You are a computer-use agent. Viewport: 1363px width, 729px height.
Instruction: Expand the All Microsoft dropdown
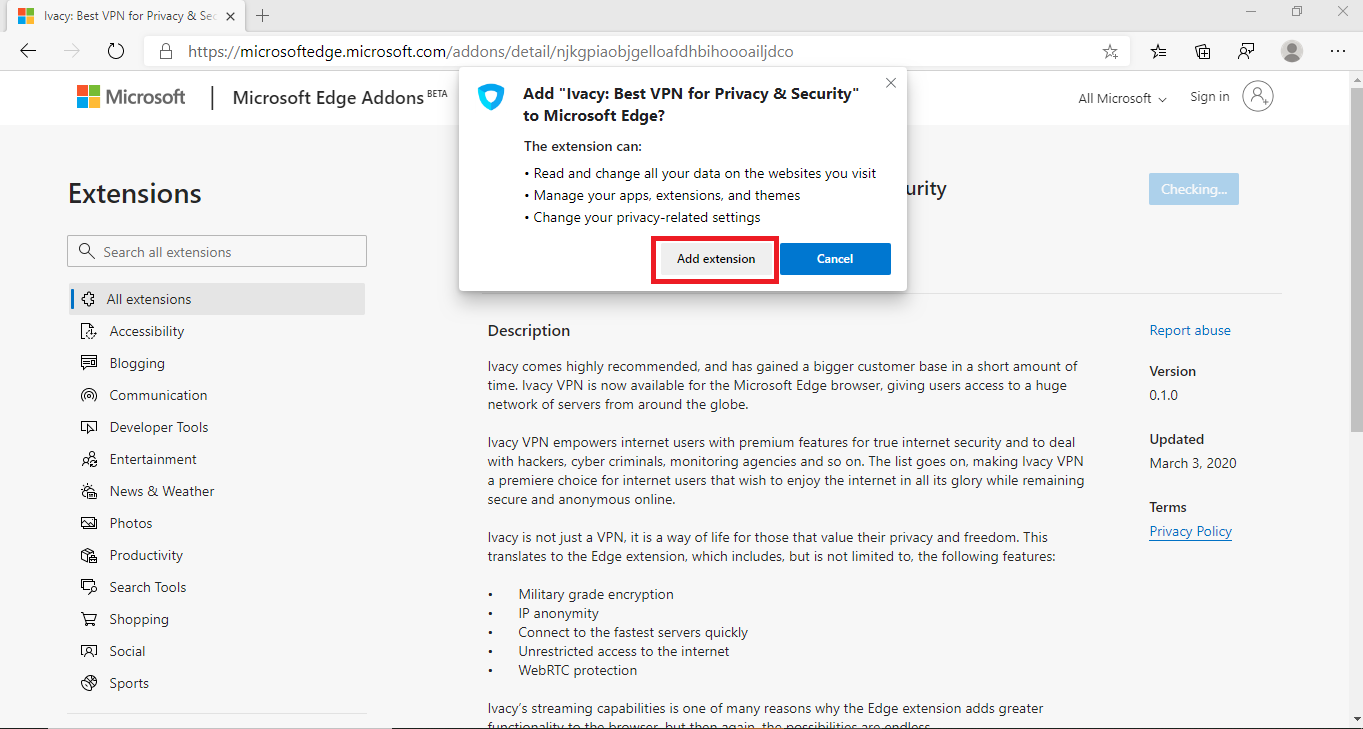(1122, 98)
